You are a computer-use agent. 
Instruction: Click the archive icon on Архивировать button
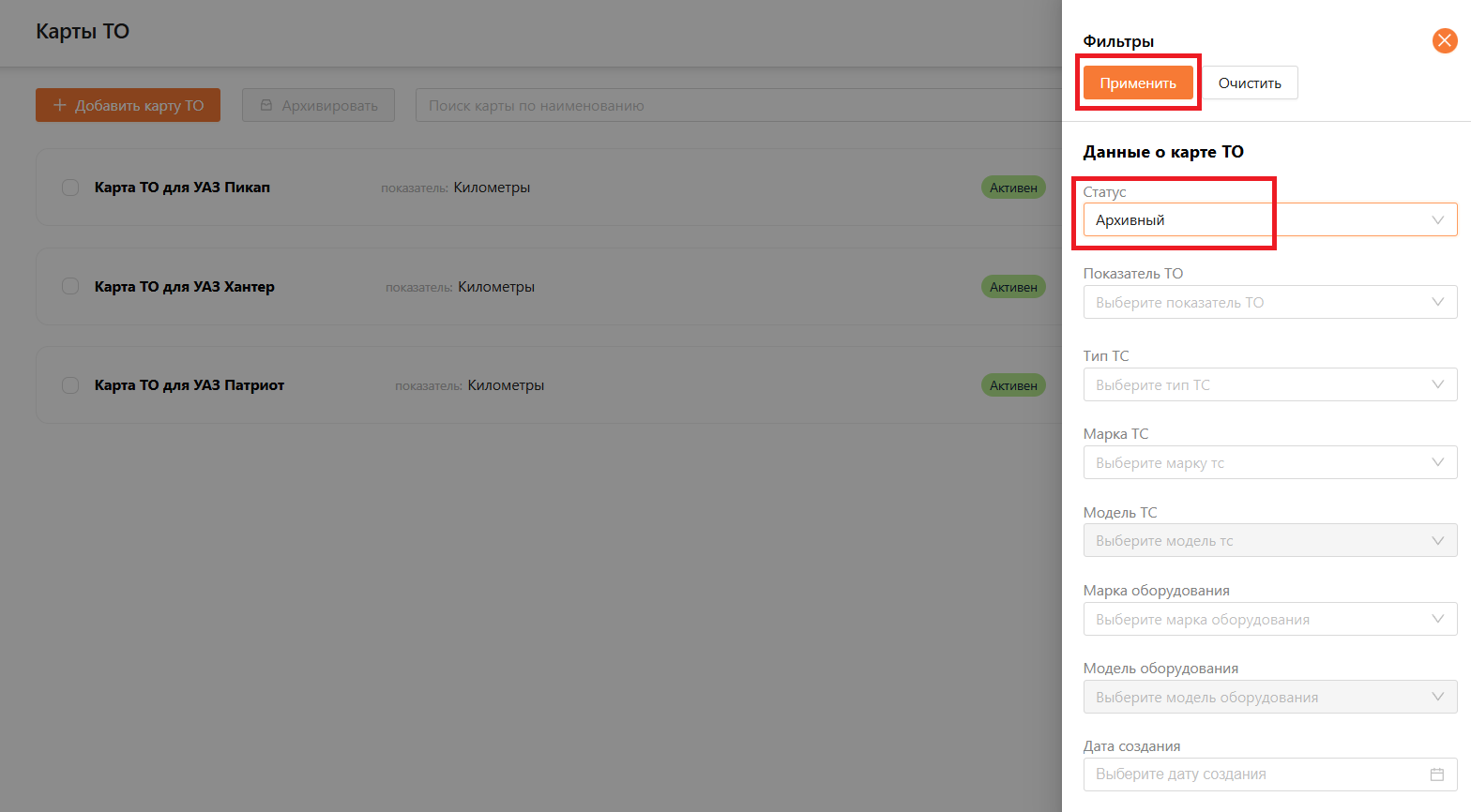coord(266,105)
